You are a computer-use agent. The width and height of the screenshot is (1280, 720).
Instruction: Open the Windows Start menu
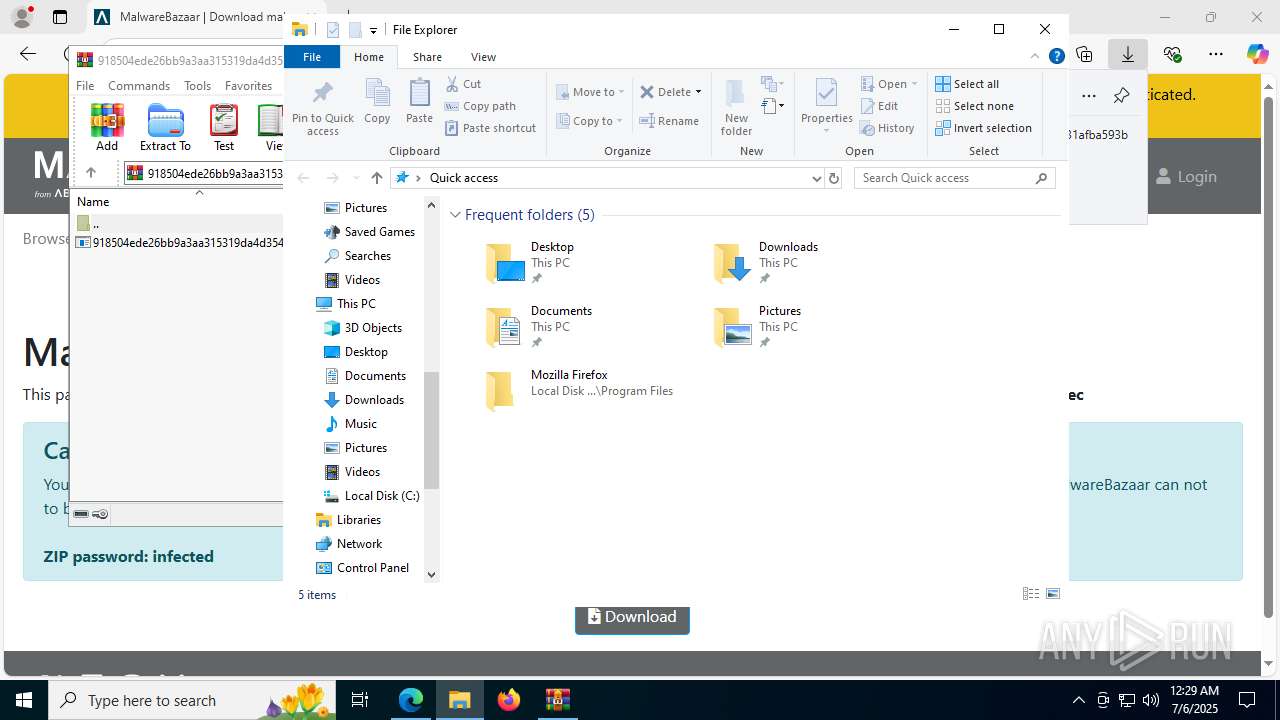coord(24,700)
